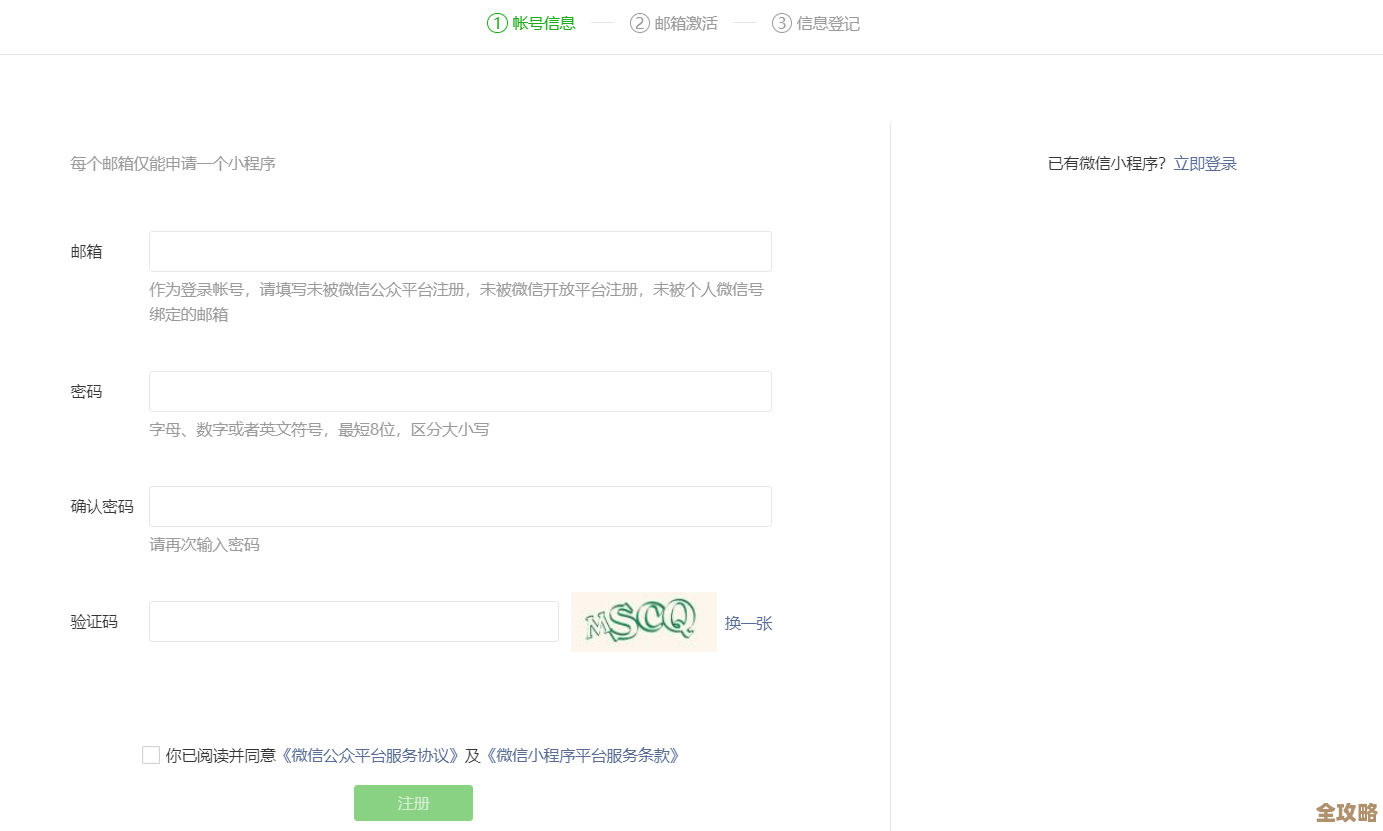Enable the service agreement checkbox
1383x831 pixels.
point(150,754)
